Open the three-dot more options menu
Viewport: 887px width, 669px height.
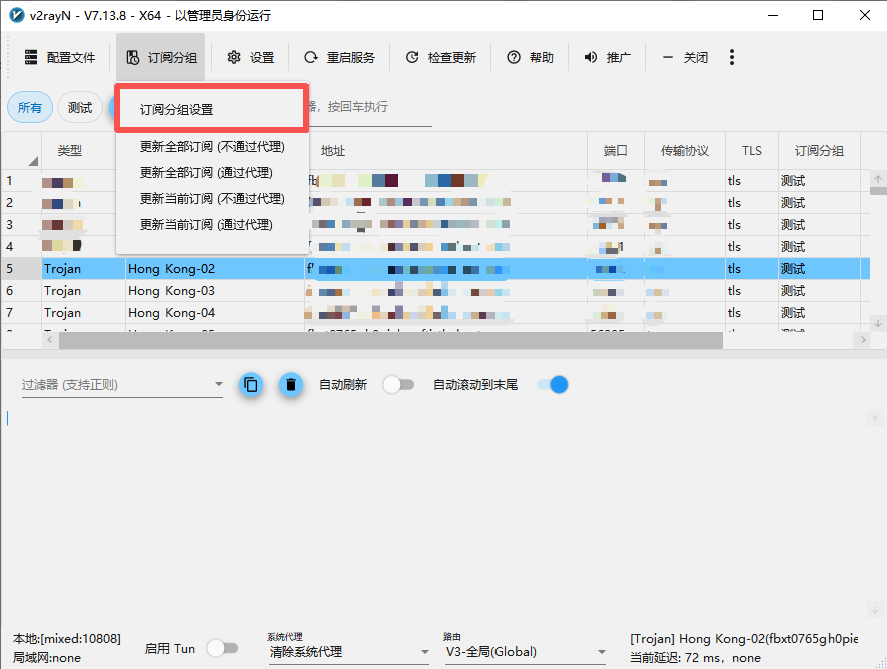pyautogui.click(x=732, y=58)
